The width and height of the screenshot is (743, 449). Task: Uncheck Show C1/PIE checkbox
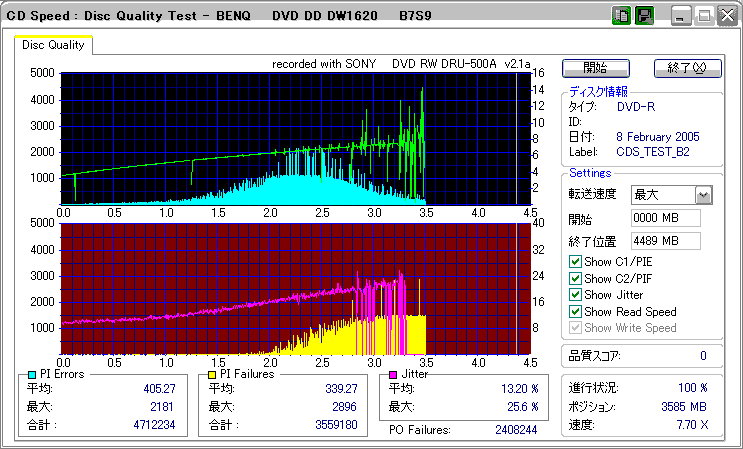click(575, 262)
